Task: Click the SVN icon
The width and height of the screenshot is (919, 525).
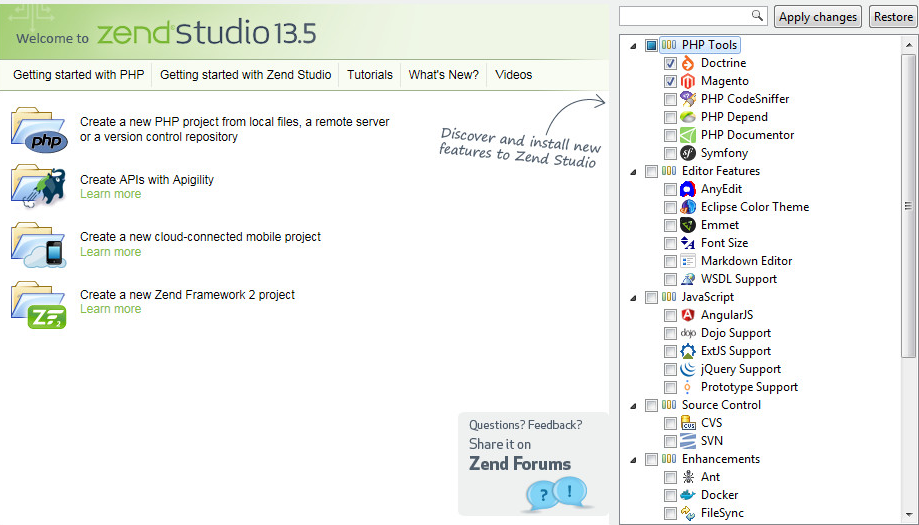Action: click(687, 441)
